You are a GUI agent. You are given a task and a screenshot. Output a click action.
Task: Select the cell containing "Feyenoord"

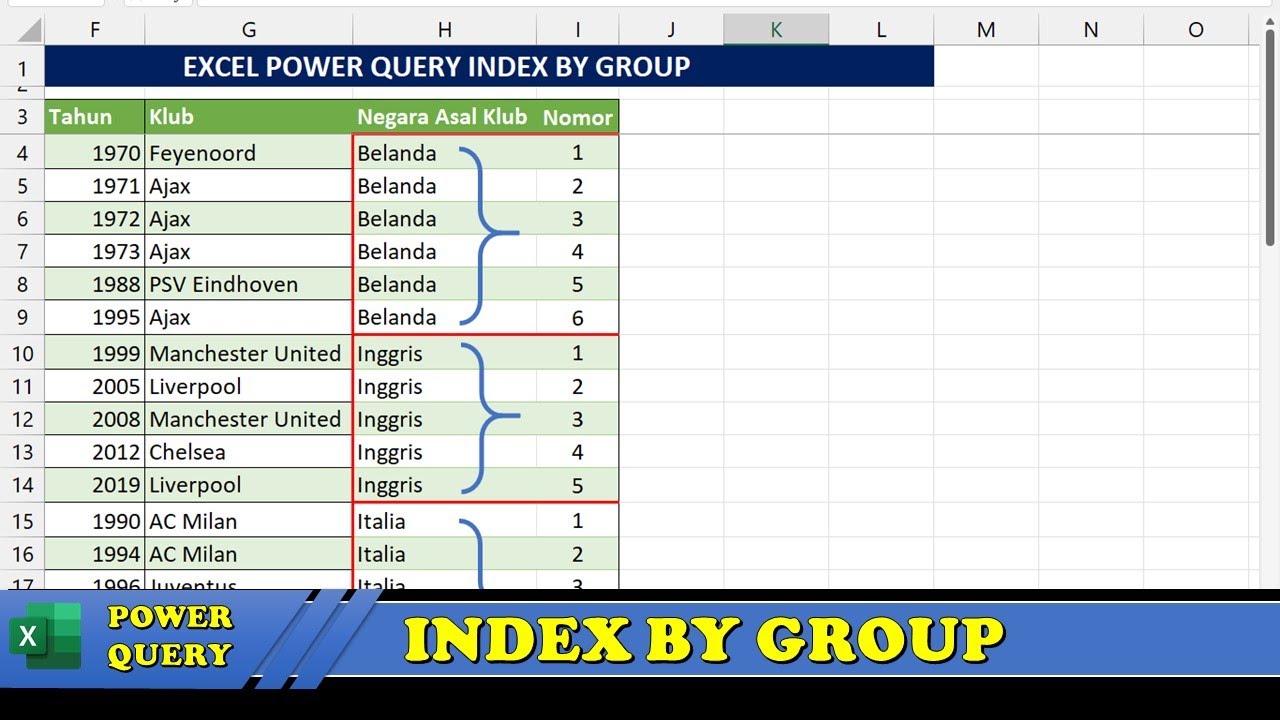(x=249, y=153)
